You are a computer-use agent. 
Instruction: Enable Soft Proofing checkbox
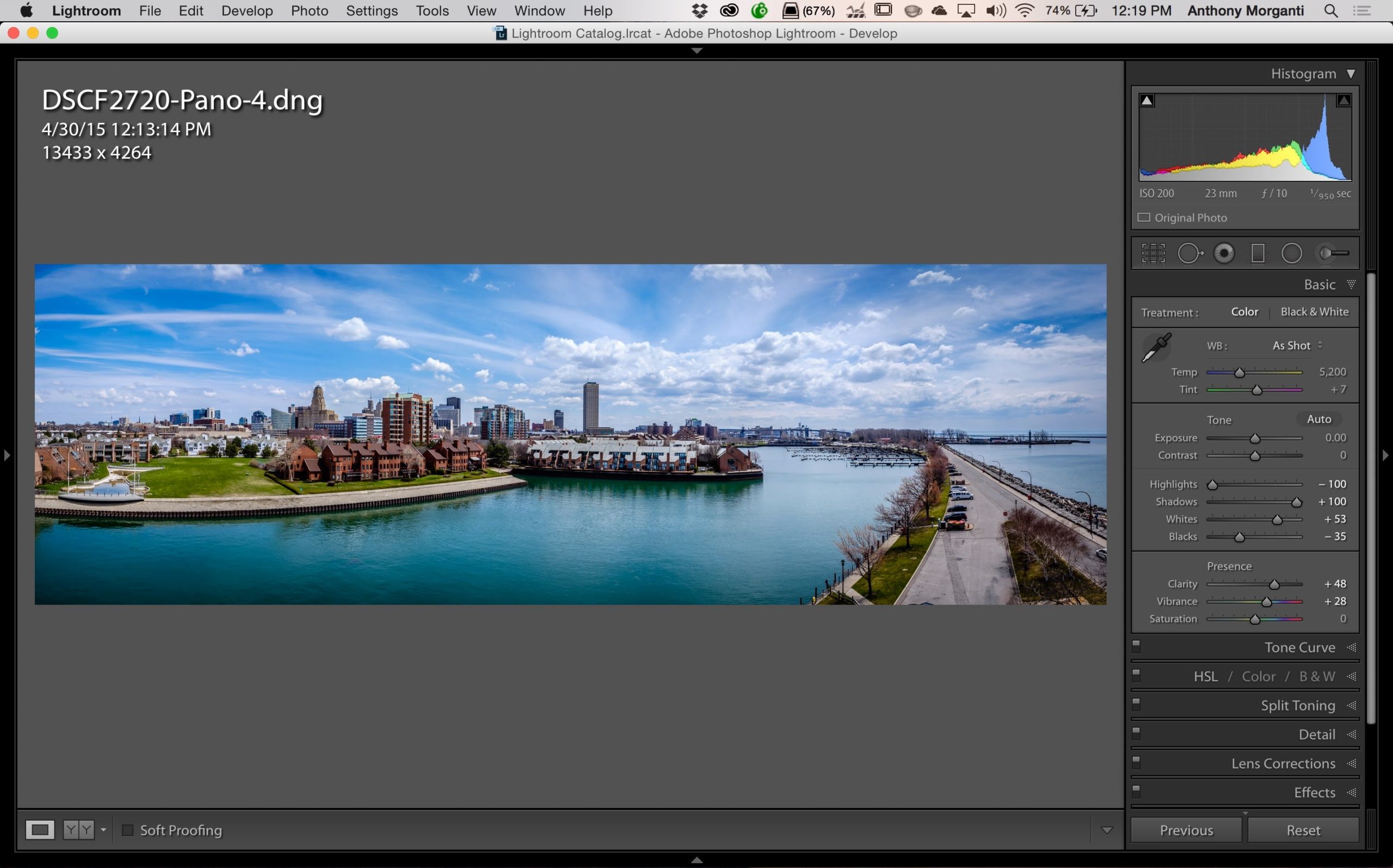[x=127, y=830]
